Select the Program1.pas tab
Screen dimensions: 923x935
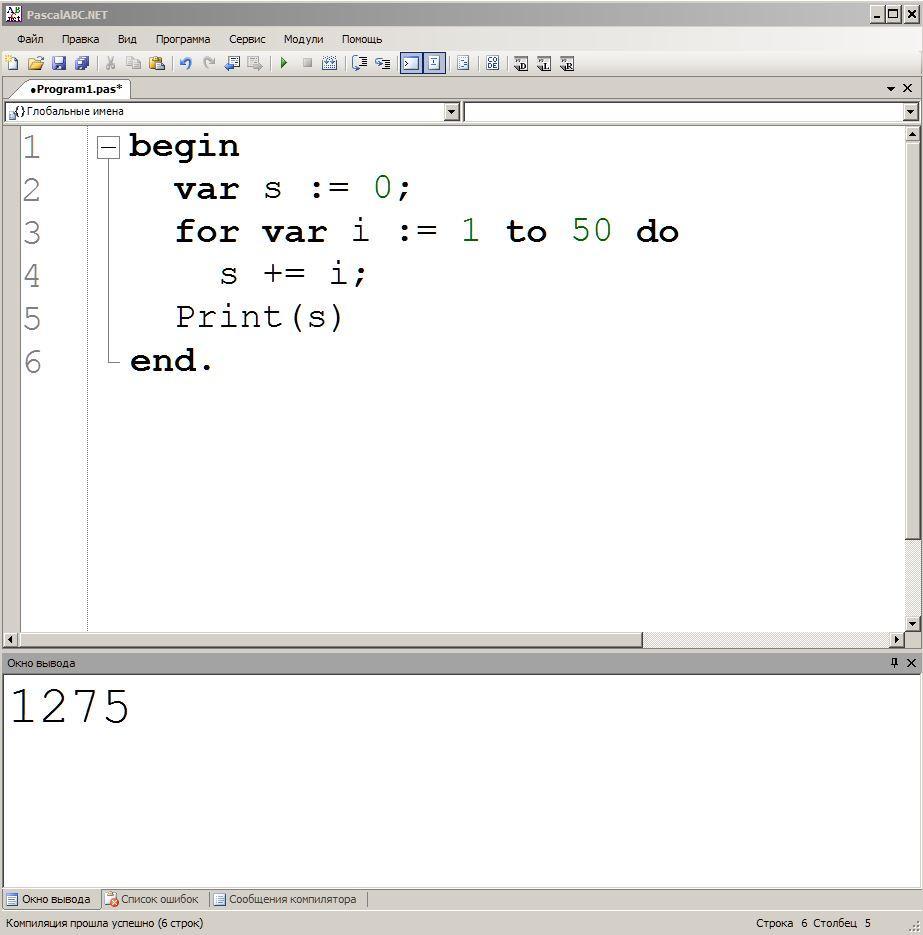76,89
